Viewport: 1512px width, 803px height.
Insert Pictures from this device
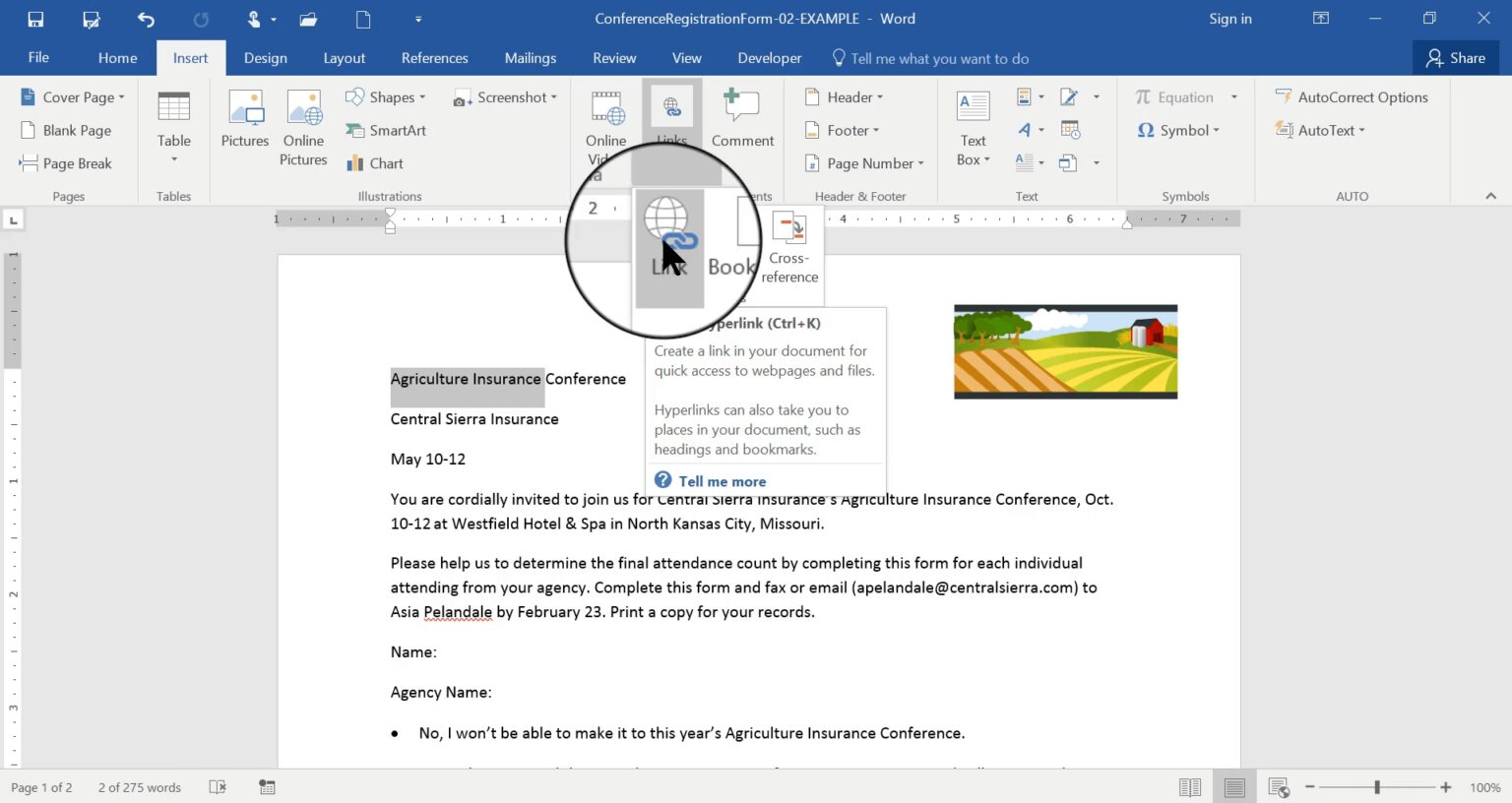coord(244,118)
